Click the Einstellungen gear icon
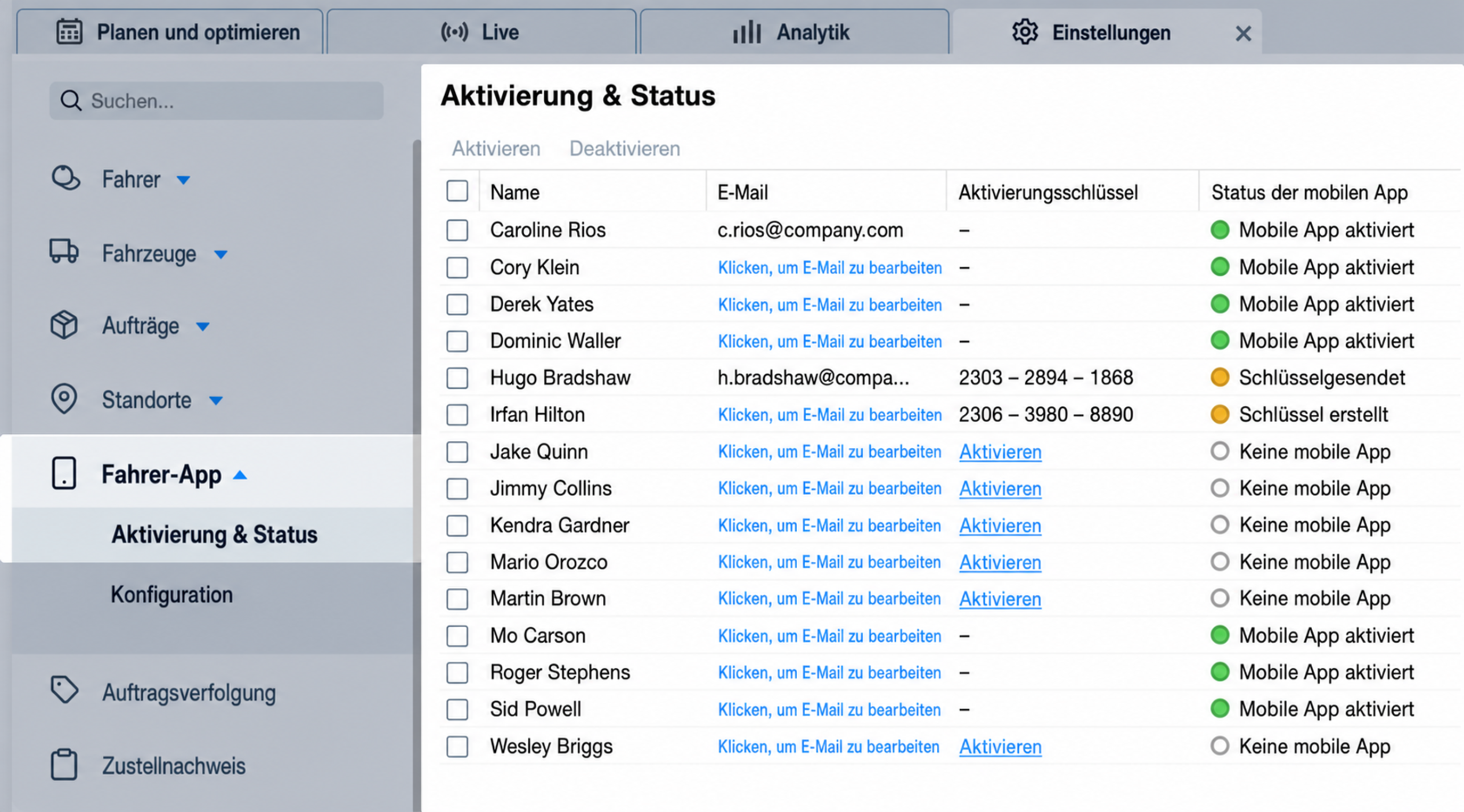This screenshot has height=812, width=1464. point(1025,32)
